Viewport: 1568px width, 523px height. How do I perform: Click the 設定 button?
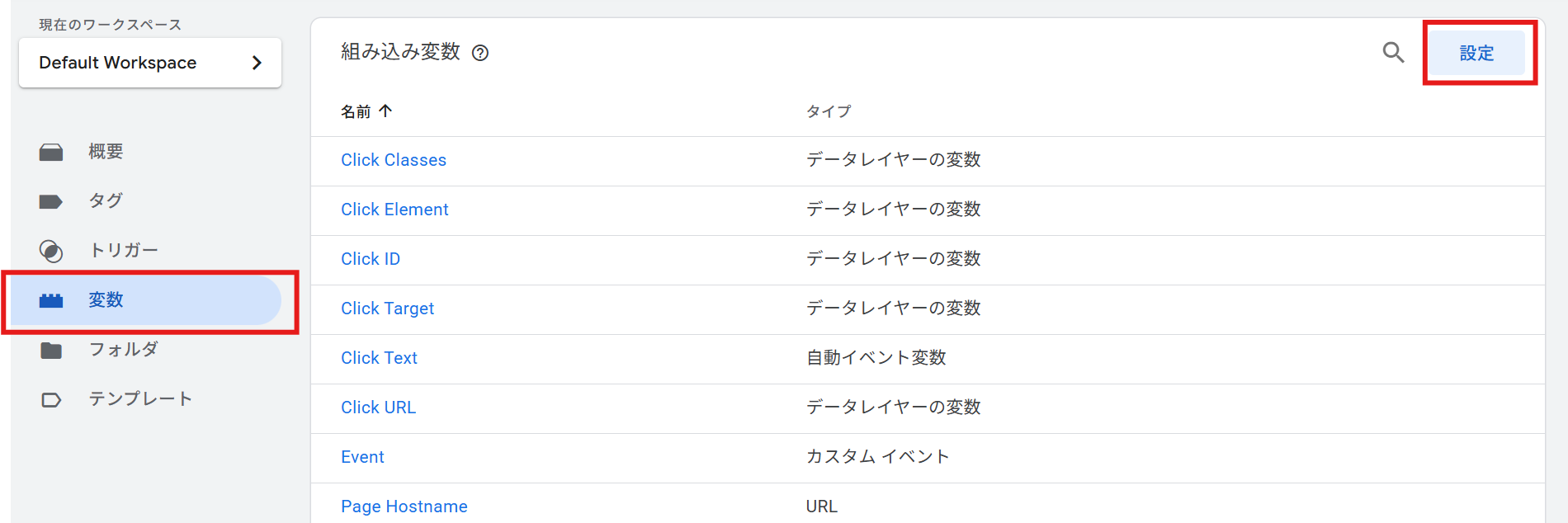pos(1476,54)
